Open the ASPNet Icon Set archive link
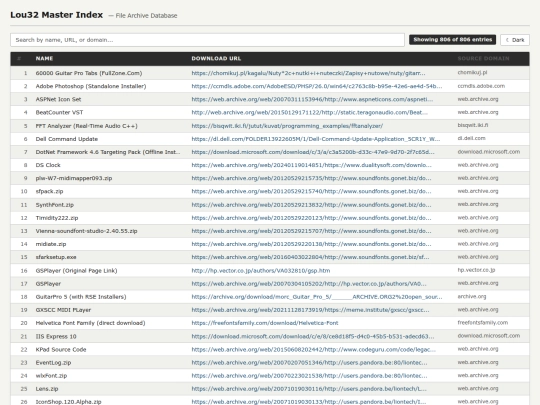The width and height of the screenshot is (540, 405). (x=312, y=99)
